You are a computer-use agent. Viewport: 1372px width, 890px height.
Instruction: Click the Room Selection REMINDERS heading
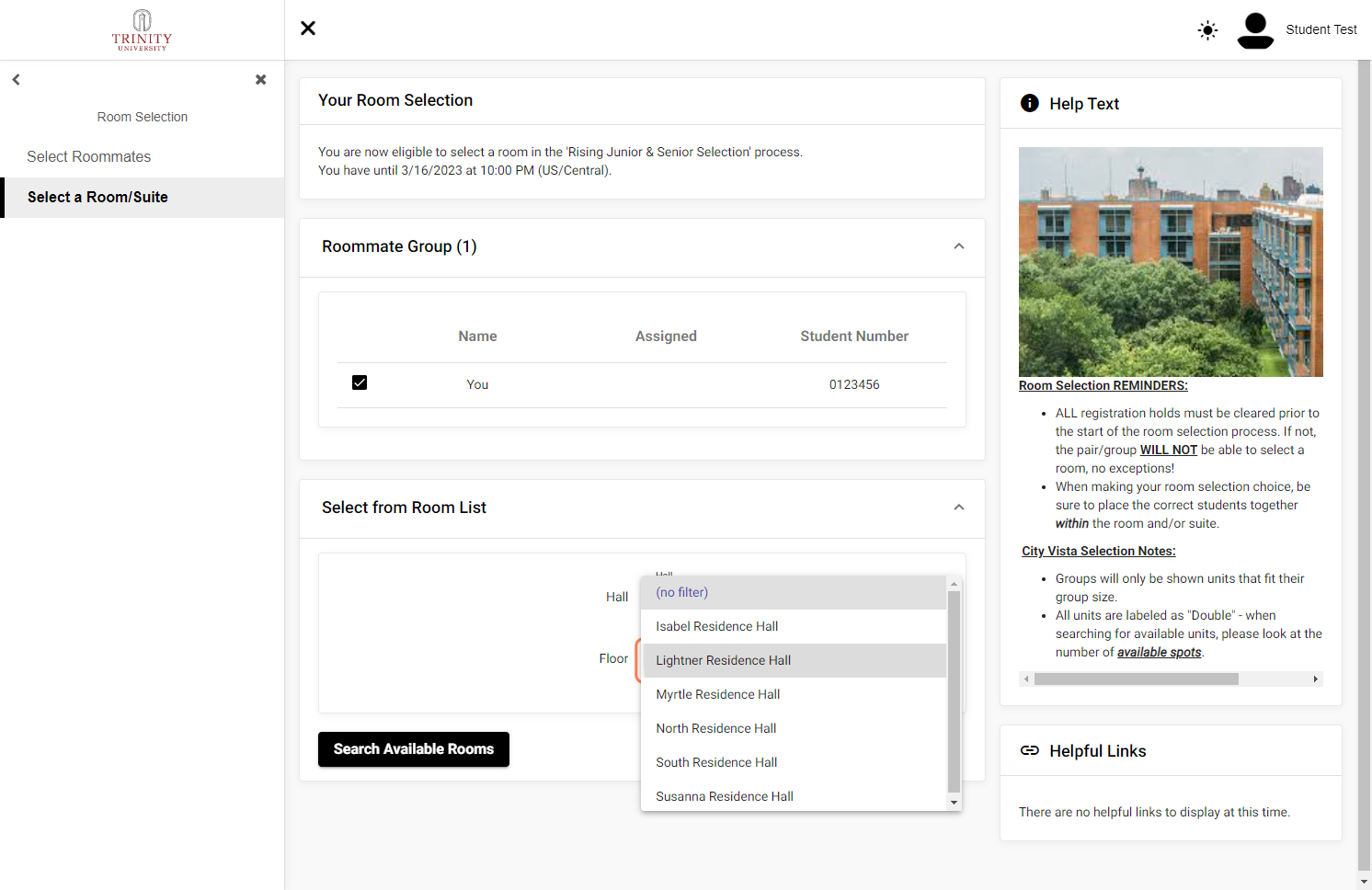coord(1103,385)
